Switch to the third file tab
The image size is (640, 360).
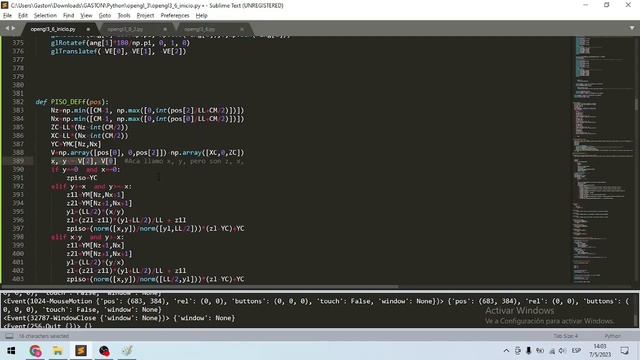click(x=200, y=29)
